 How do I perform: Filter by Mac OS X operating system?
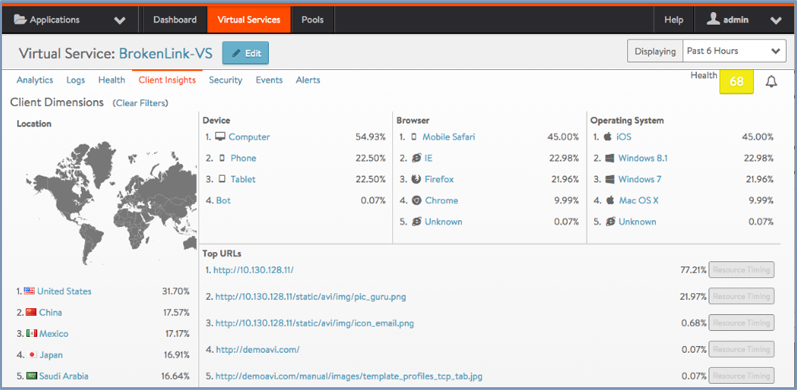pyautogui.click(x=639, y=201)
